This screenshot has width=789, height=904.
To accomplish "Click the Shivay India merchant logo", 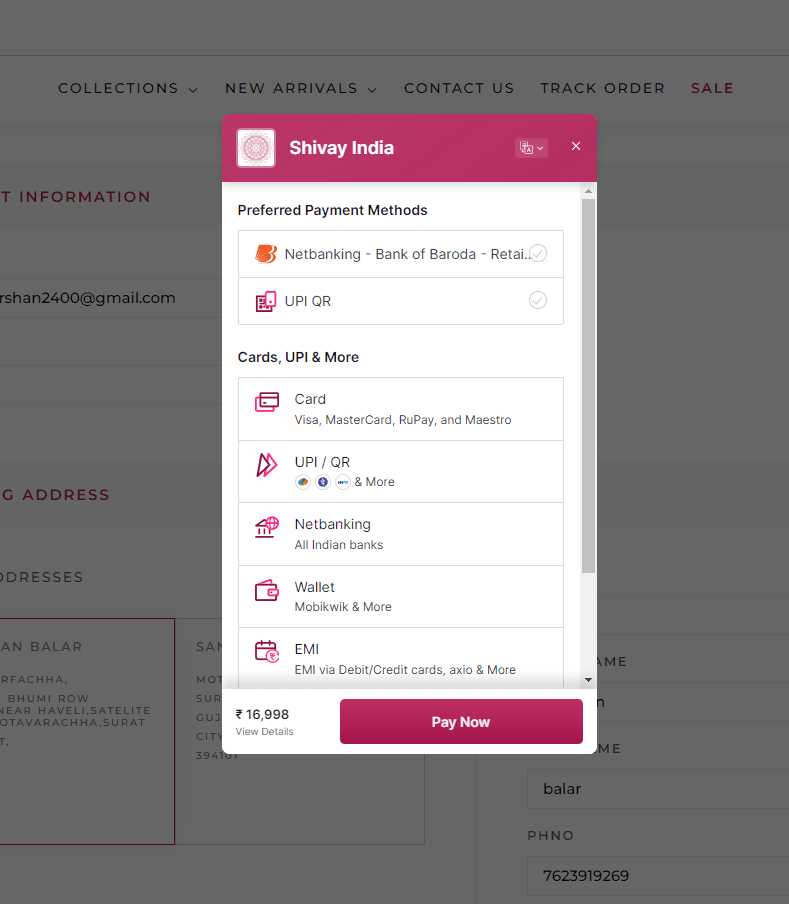I will [x=256, y=148].
